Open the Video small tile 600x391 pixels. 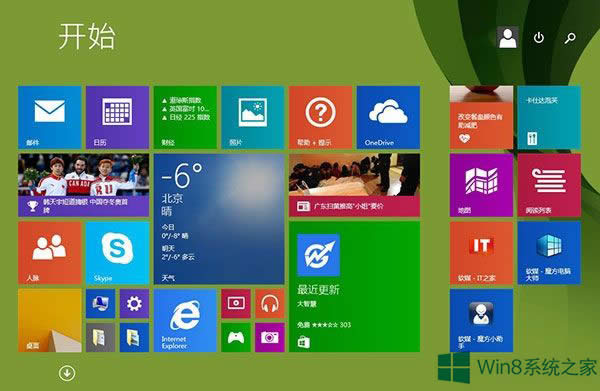coord(236,304)
